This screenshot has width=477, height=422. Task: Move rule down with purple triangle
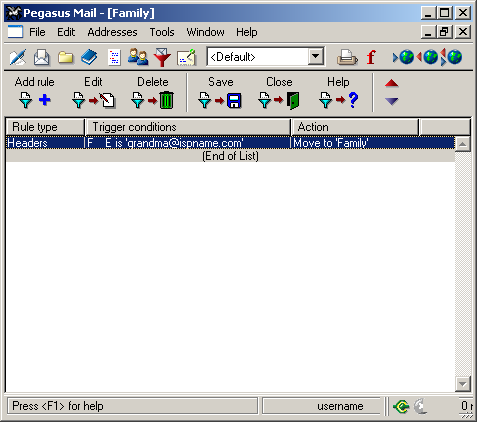pos(392,101)
